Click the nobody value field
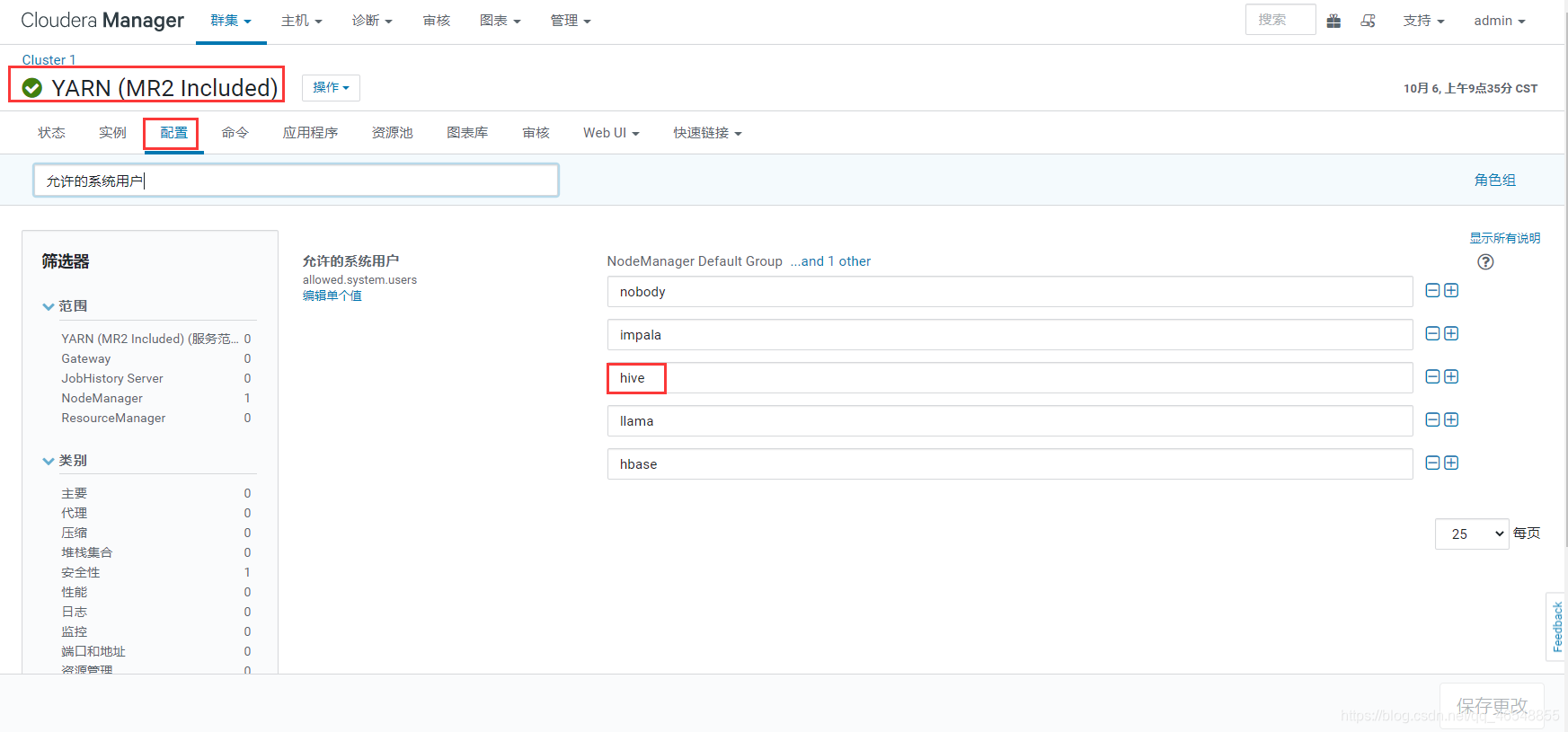 pos(1010,292)
